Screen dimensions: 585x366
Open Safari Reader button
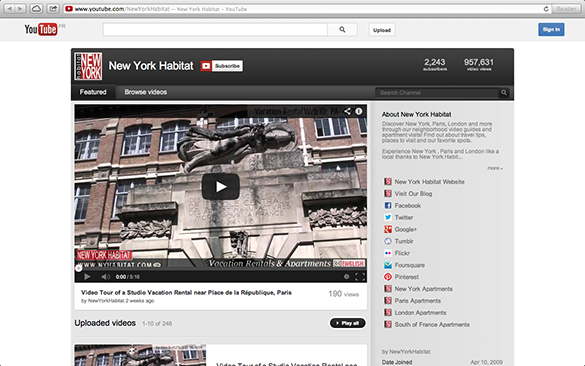(566, 9)
